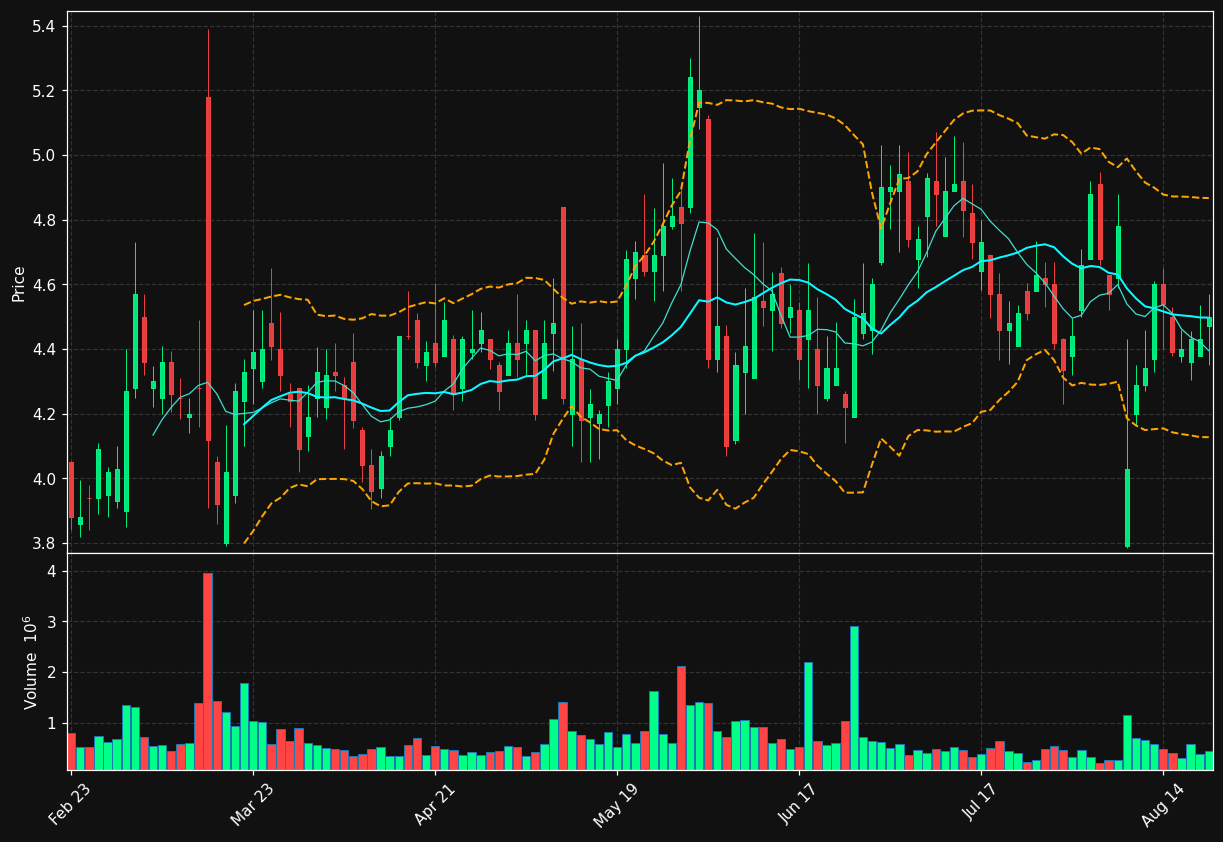Select the tallest red candle reaching 5.18

coord(208,269)
